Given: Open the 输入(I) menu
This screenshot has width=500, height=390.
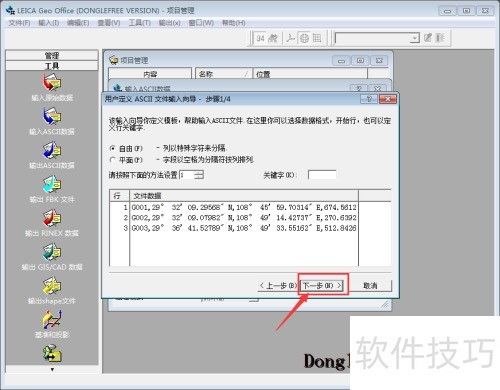Looking at the screenshot, I should [x=49, y=23].
